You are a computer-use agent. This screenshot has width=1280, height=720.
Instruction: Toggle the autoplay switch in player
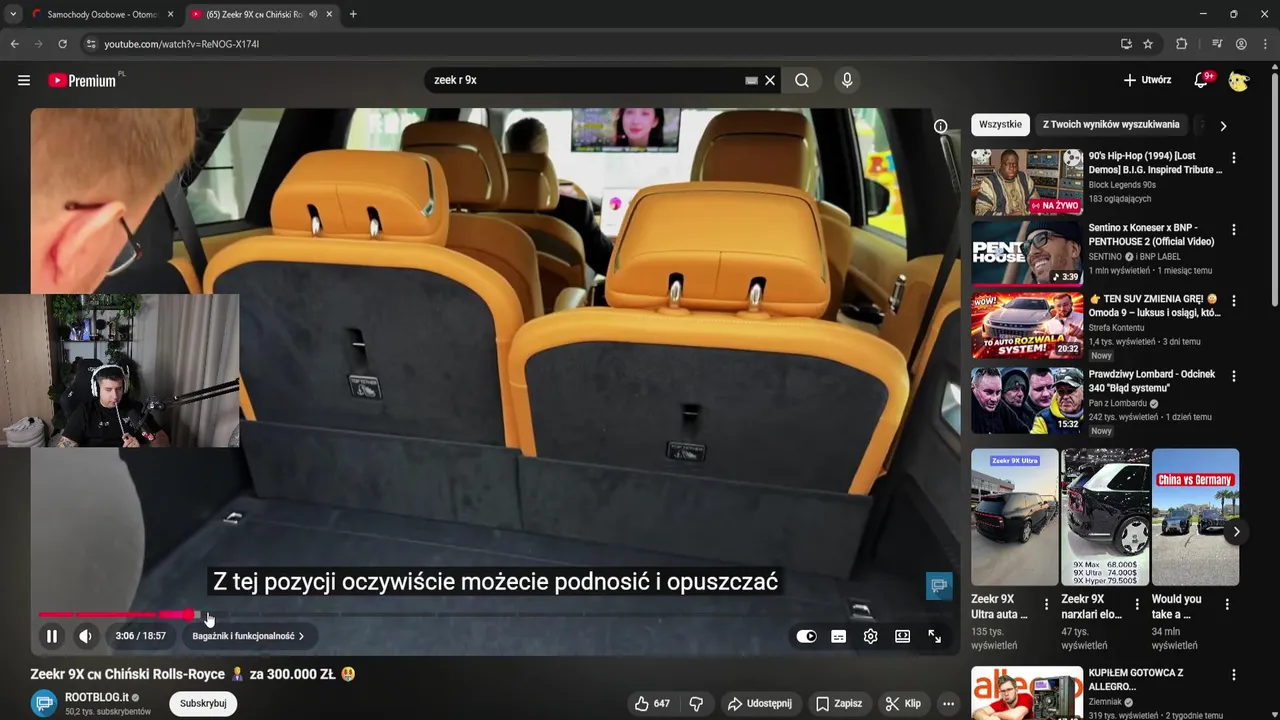[x=807, y=636]
